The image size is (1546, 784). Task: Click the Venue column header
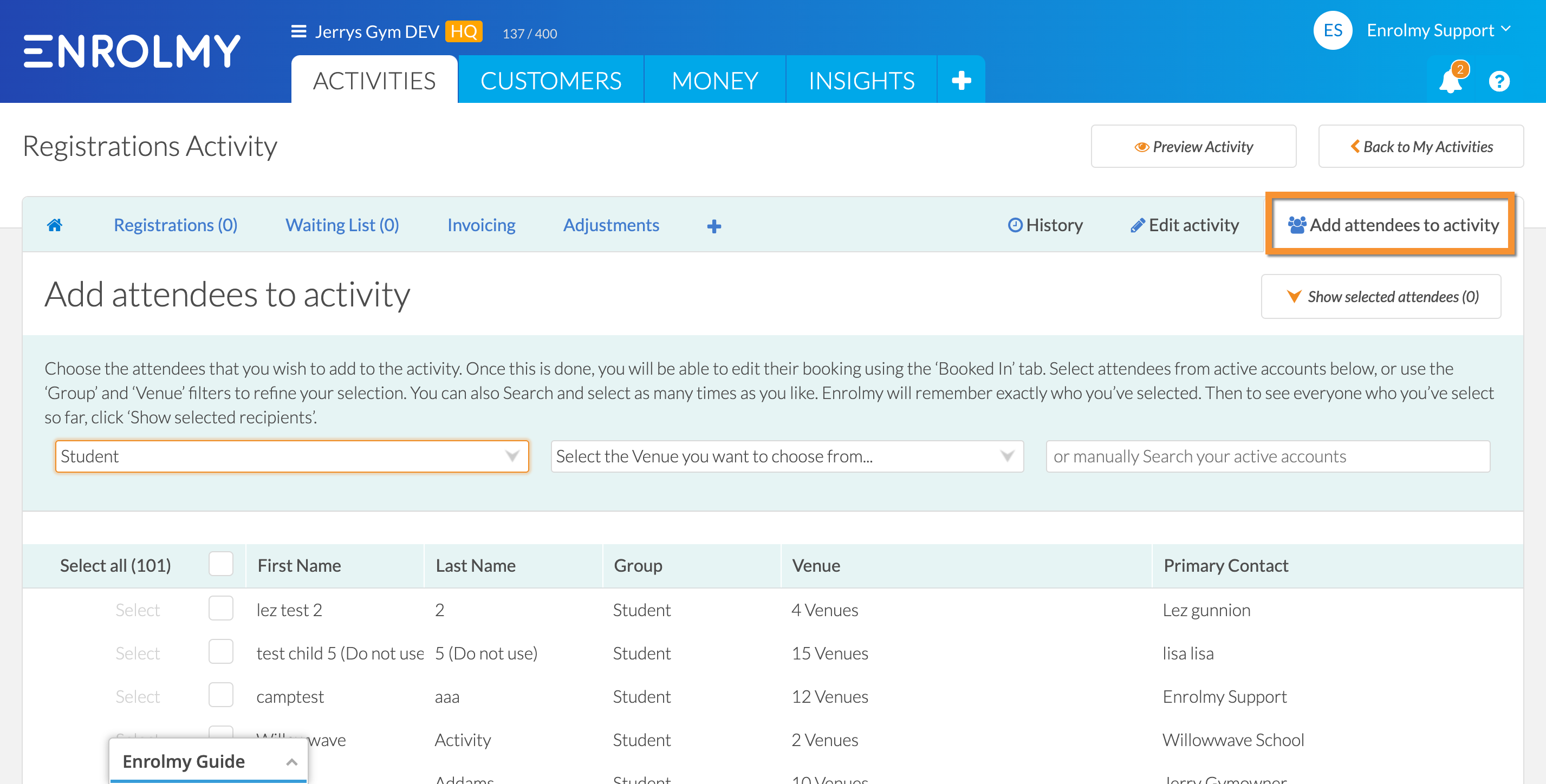click(816, 565)
